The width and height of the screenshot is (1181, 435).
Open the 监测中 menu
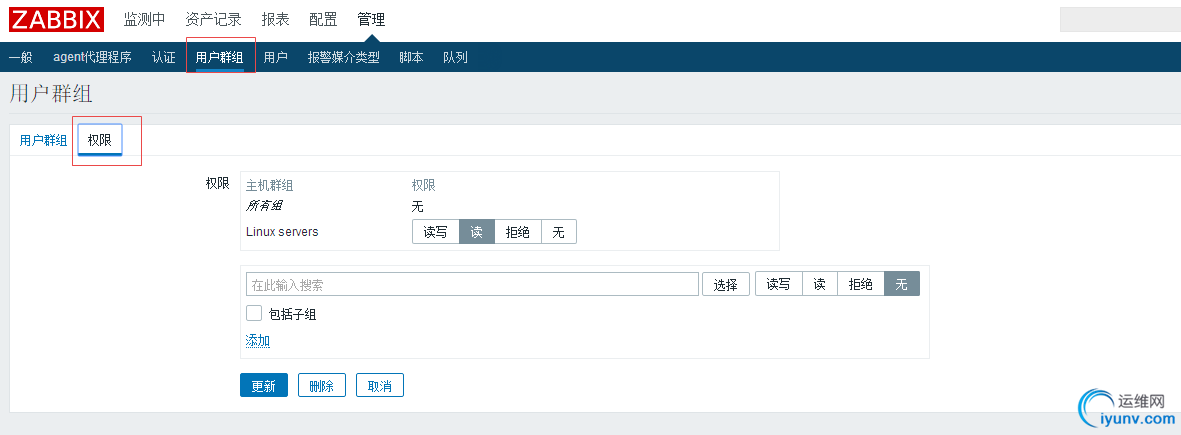click(144, 20)
